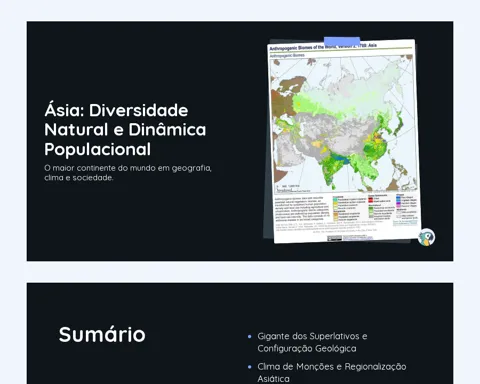480x384 pixels.
Task: Click the description paragraph below the map
Action: 302,209
